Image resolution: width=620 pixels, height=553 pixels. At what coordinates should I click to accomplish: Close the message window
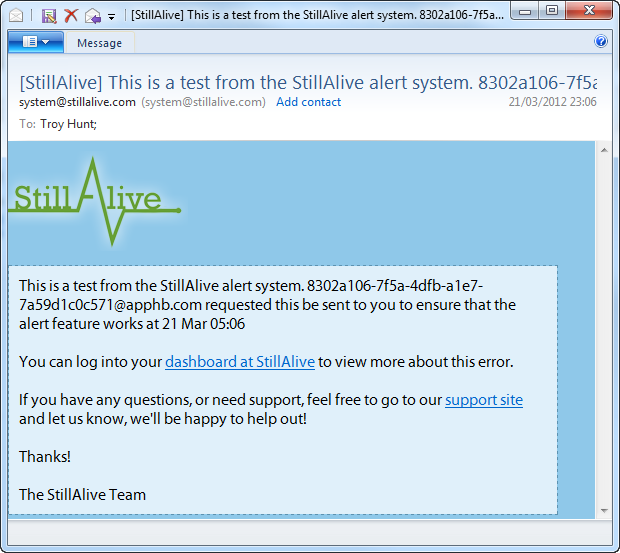(589, 11)
